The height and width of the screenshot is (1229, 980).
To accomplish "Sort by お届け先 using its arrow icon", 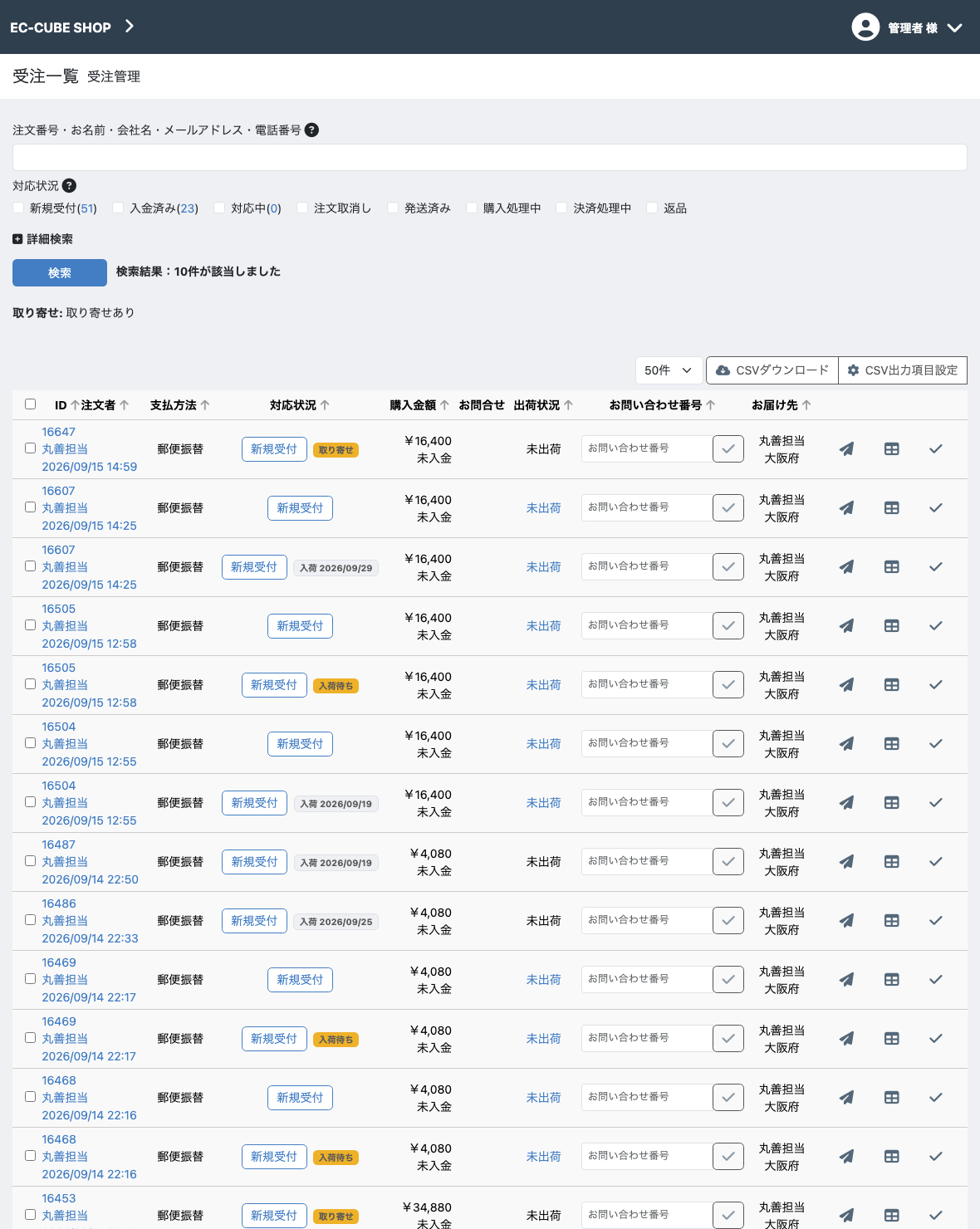I will coord(806,405).
